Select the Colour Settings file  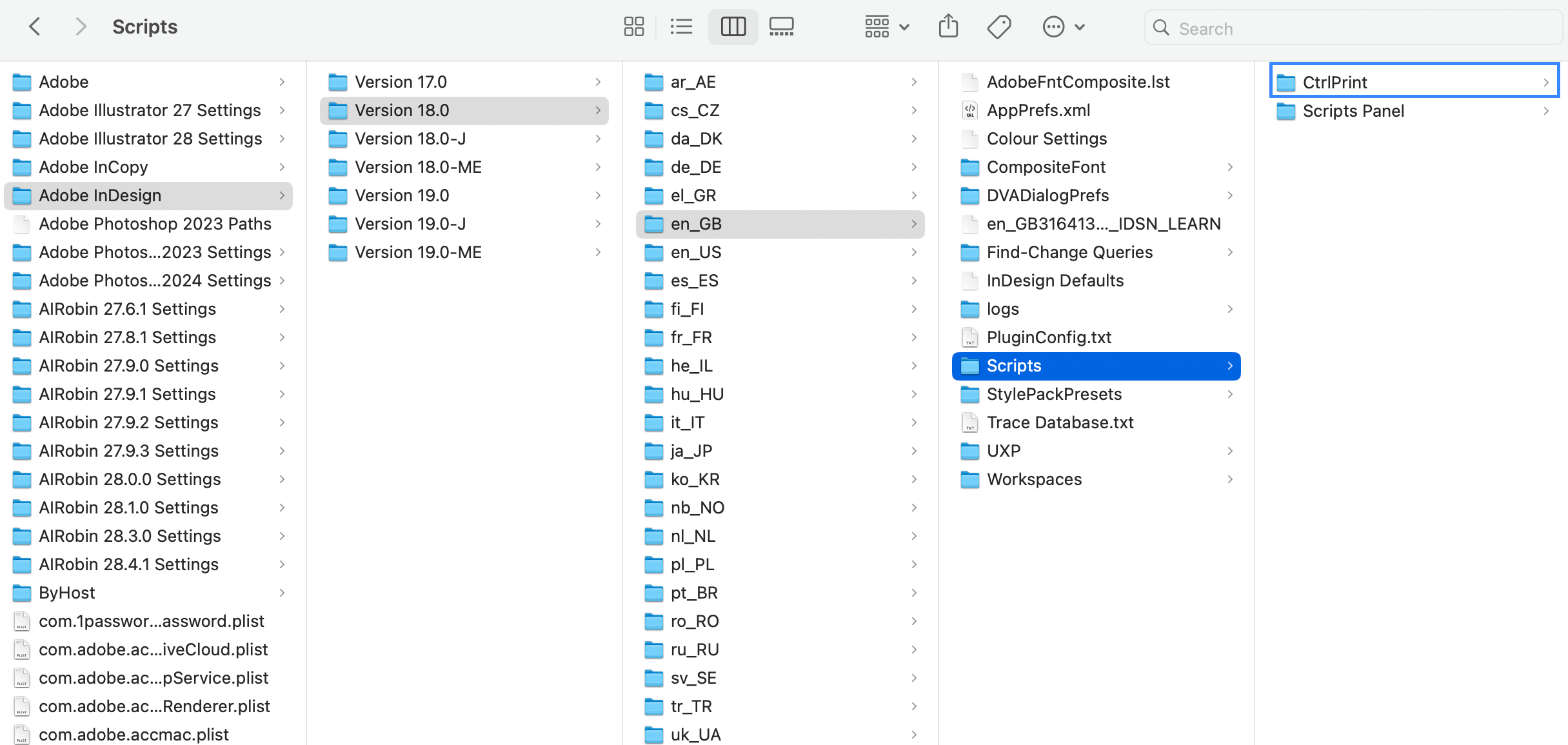1096,139
